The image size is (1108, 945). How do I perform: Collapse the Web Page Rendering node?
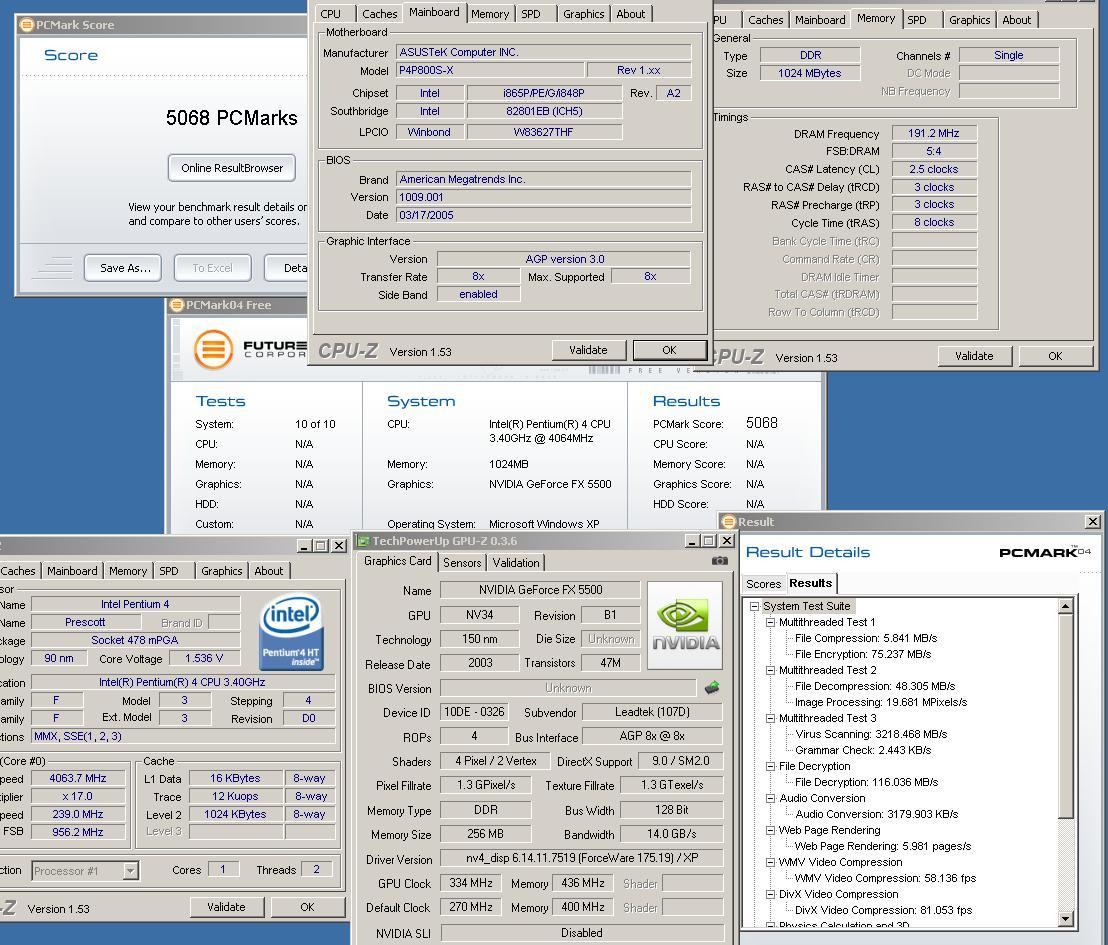pos(770,830)
